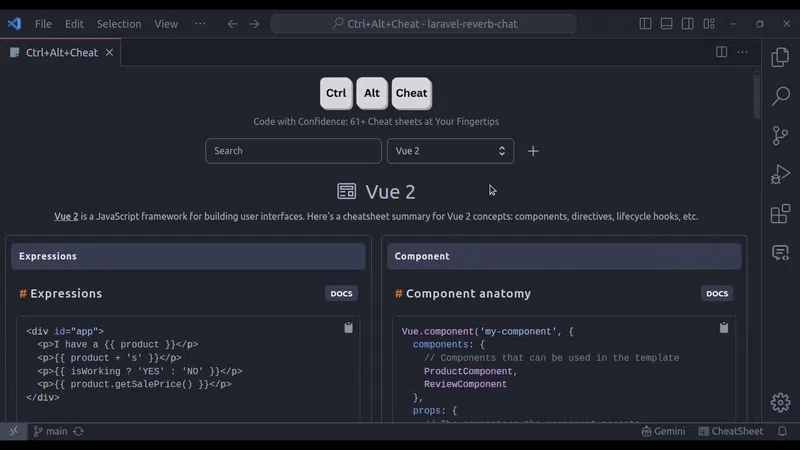Split the editor to the right

721,52
